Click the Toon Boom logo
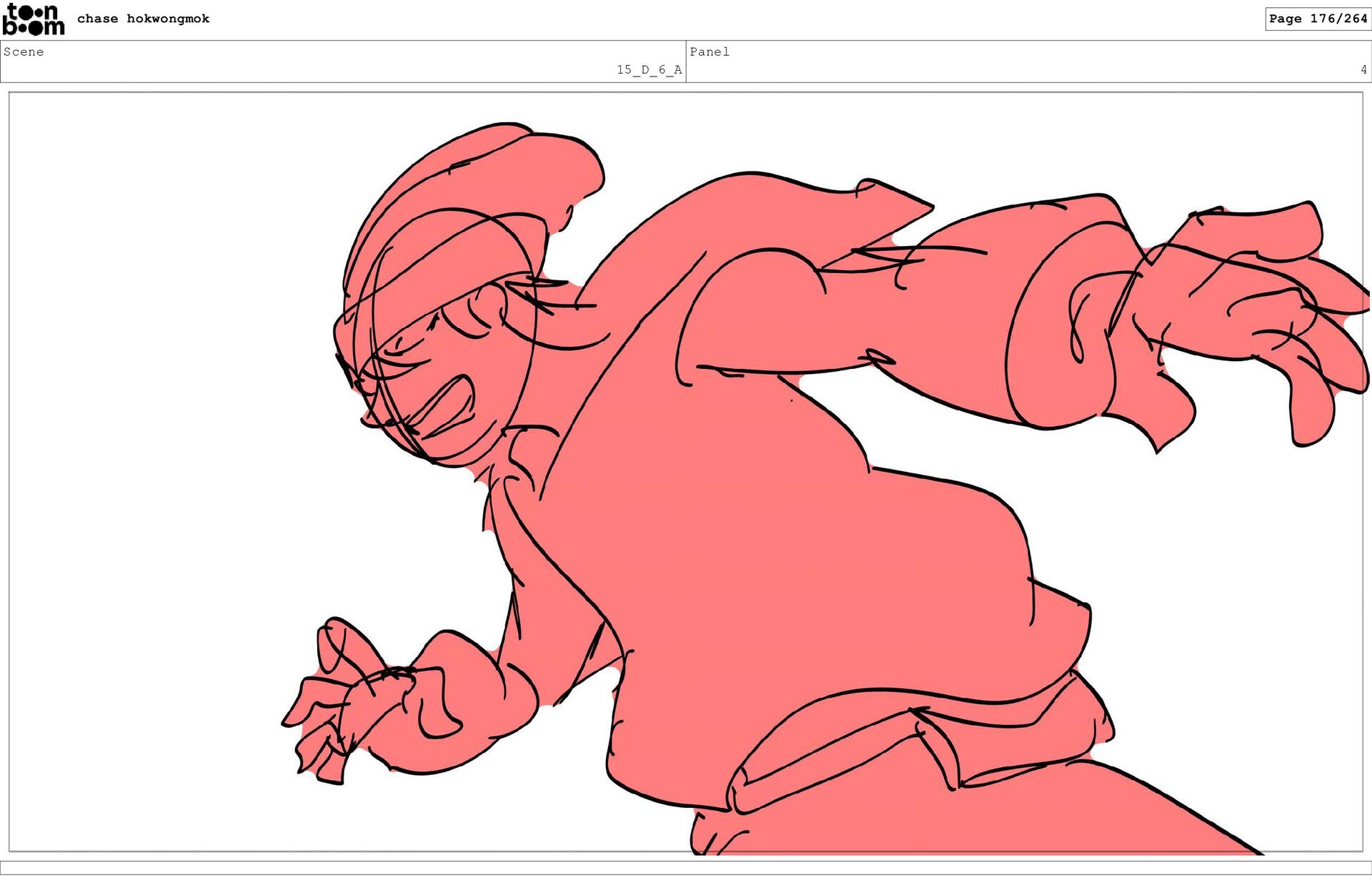The image size is (1372, 888). pos(33,19)
